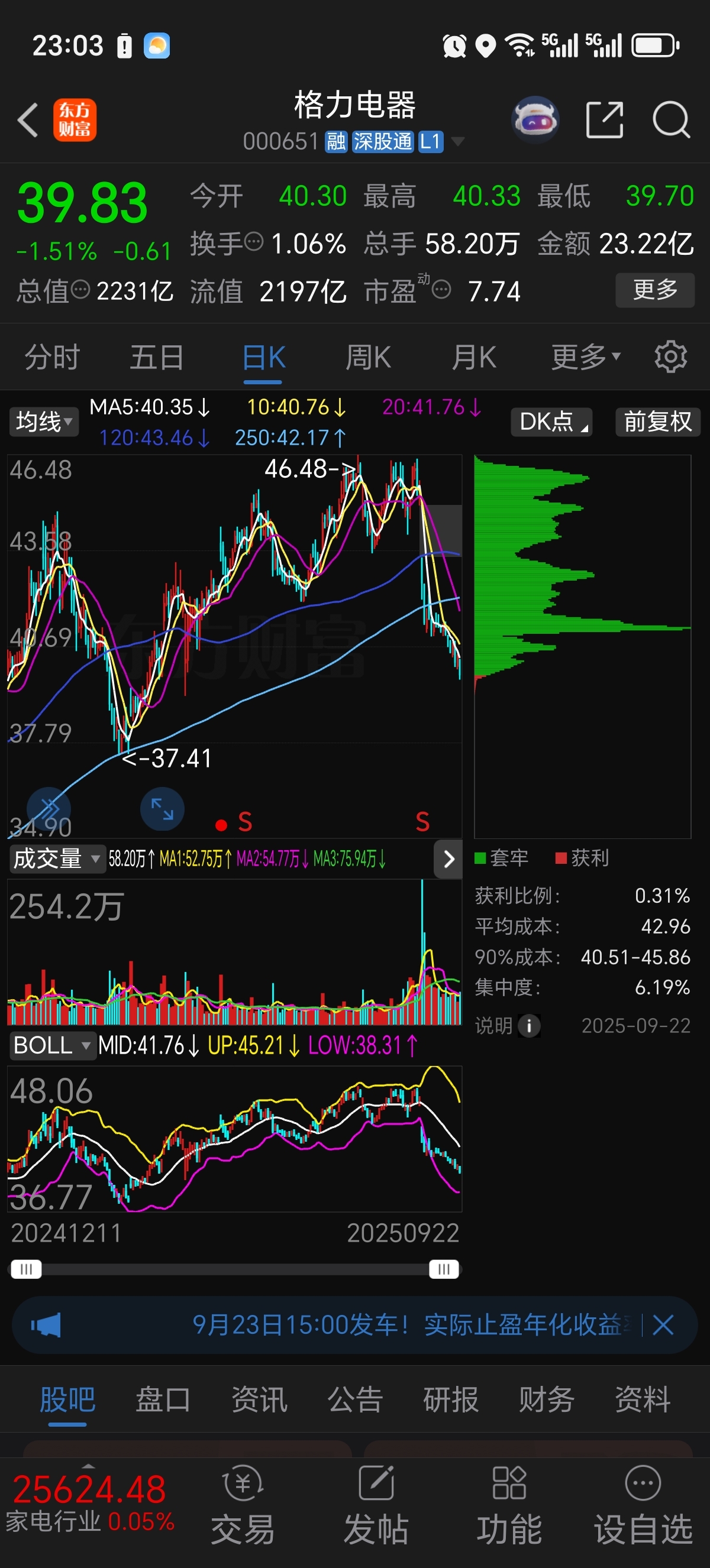Open the robot assistant avatar
The image size is (710, 1568).
tap(535, 120)
